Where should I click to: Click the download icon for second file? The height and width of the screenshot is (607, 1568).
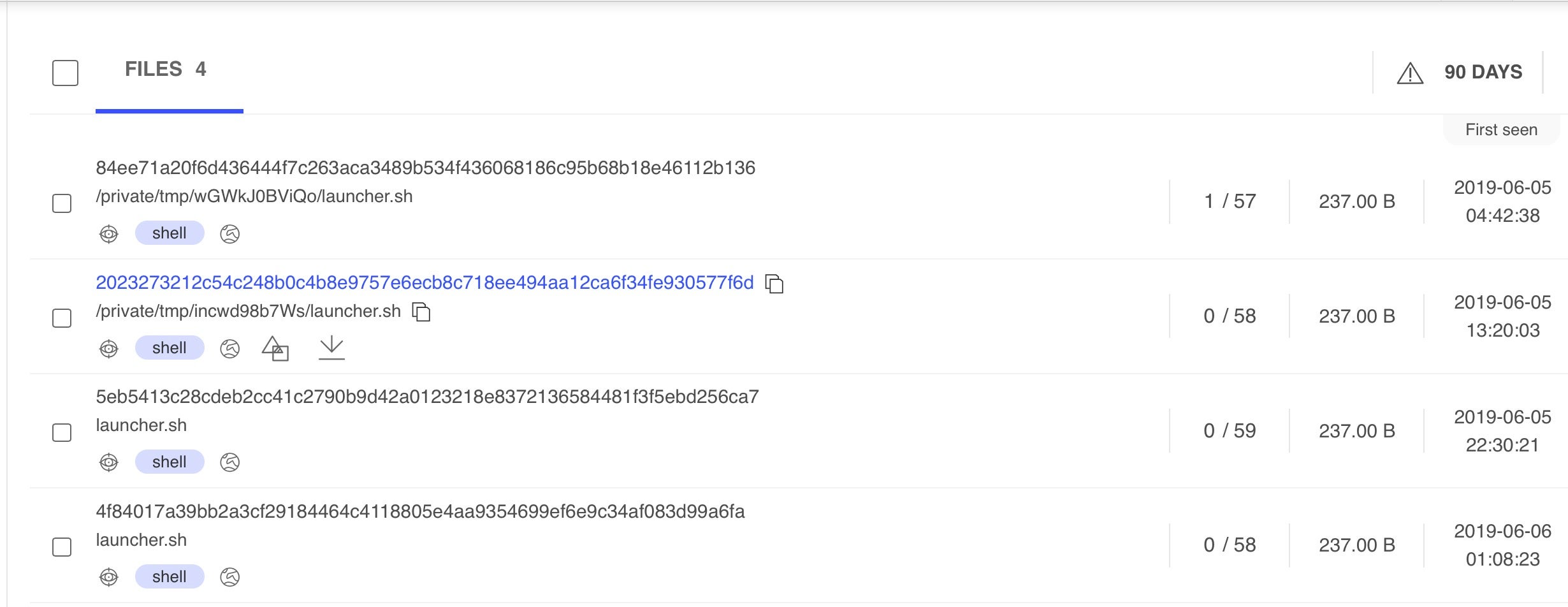pos(331,348)
